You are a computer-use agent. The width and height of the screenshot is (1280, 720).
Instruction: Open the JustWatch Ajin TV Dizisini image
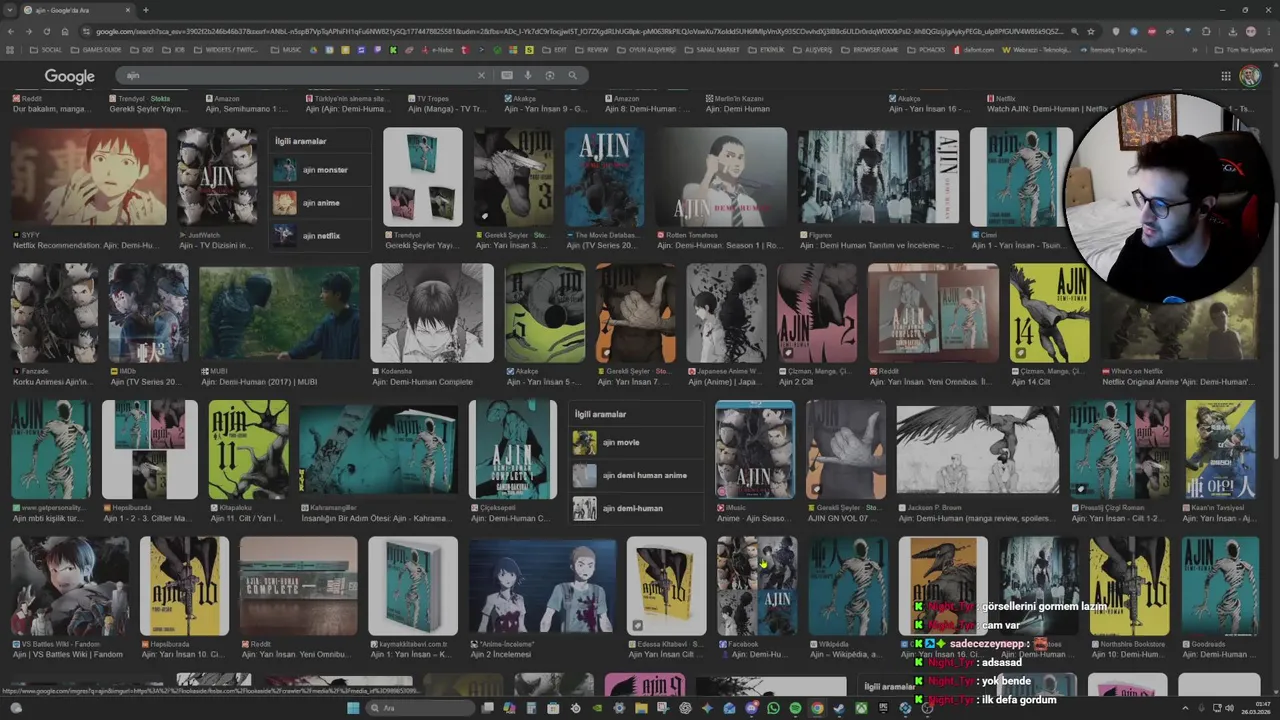[217, 177]
